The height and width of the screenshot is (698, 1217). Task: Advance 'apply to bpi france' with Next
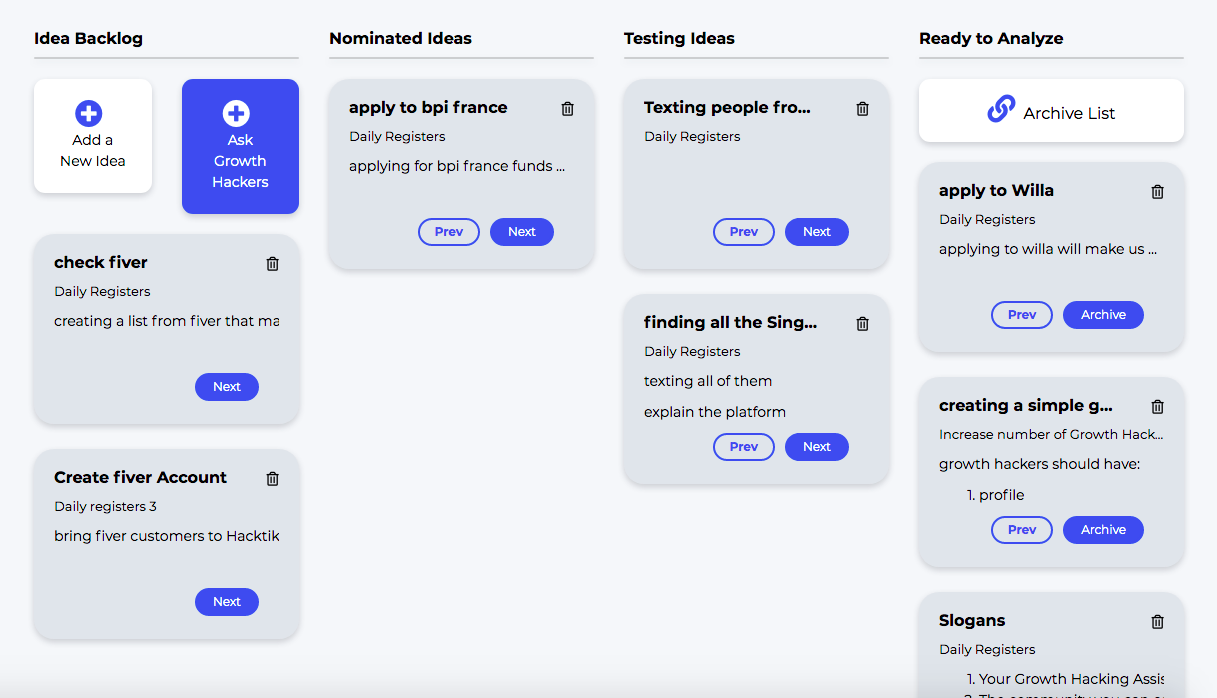coord(522,232)
